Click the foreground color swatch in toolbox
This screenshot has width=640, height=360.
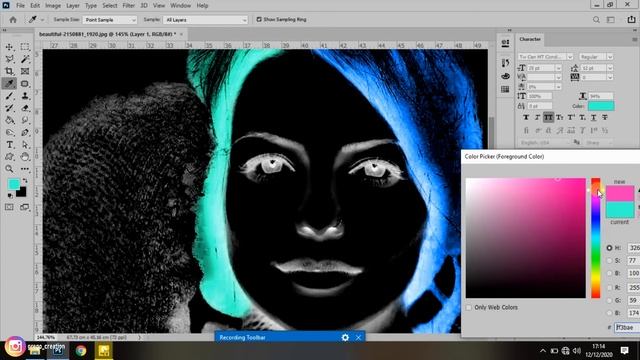[x=13, y=184]
